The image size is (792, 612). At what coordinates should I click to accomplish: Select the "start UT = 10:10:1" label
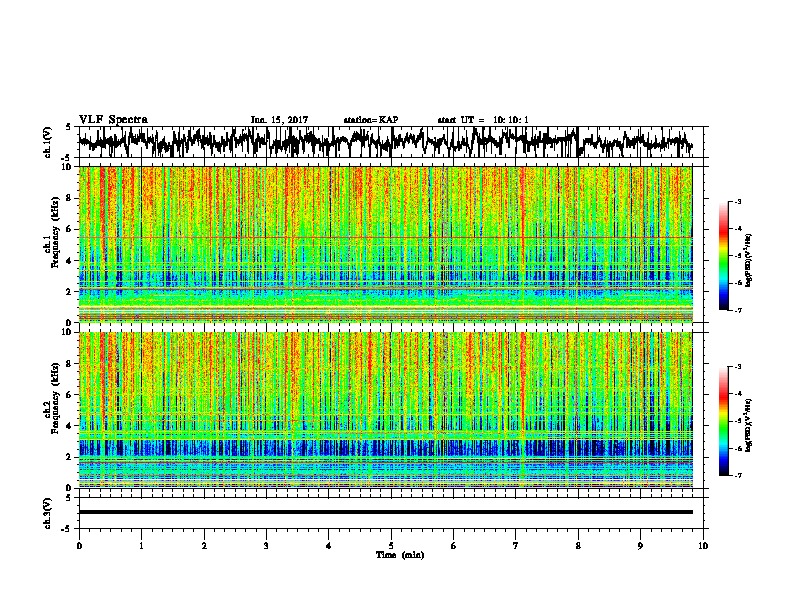[483, 120]
